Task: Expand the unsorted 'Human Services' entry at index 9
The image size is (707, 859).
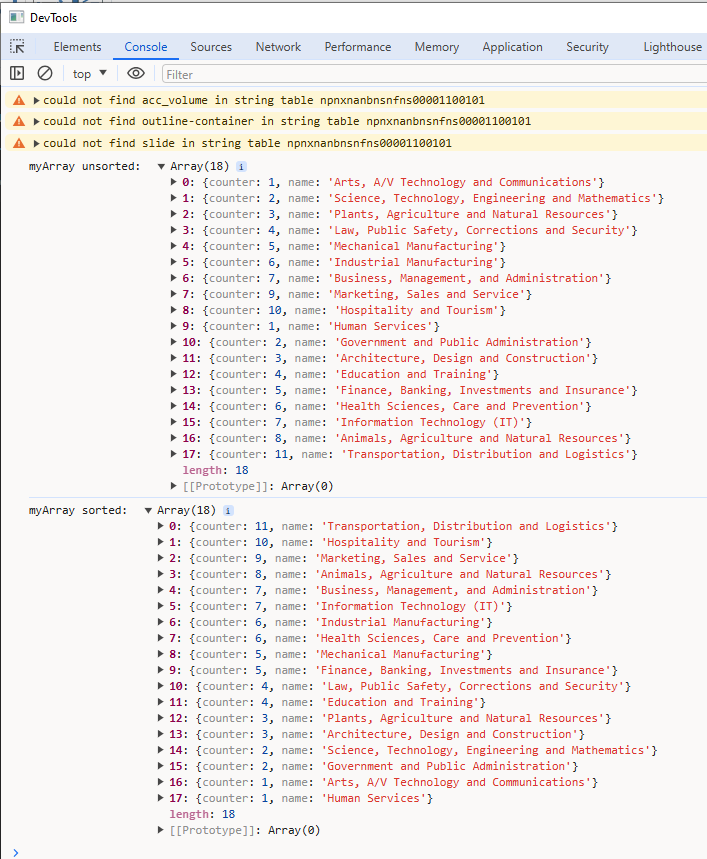Action: point(176,326)
